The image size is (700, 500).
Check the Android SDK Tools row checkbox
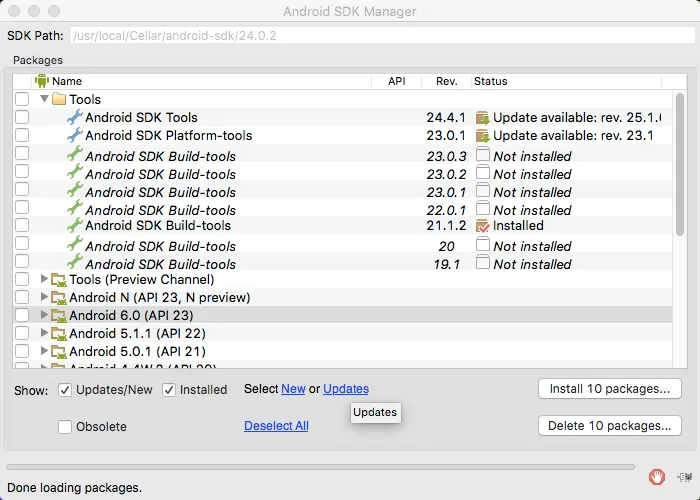pyautogui.click(x=22, y=117)
